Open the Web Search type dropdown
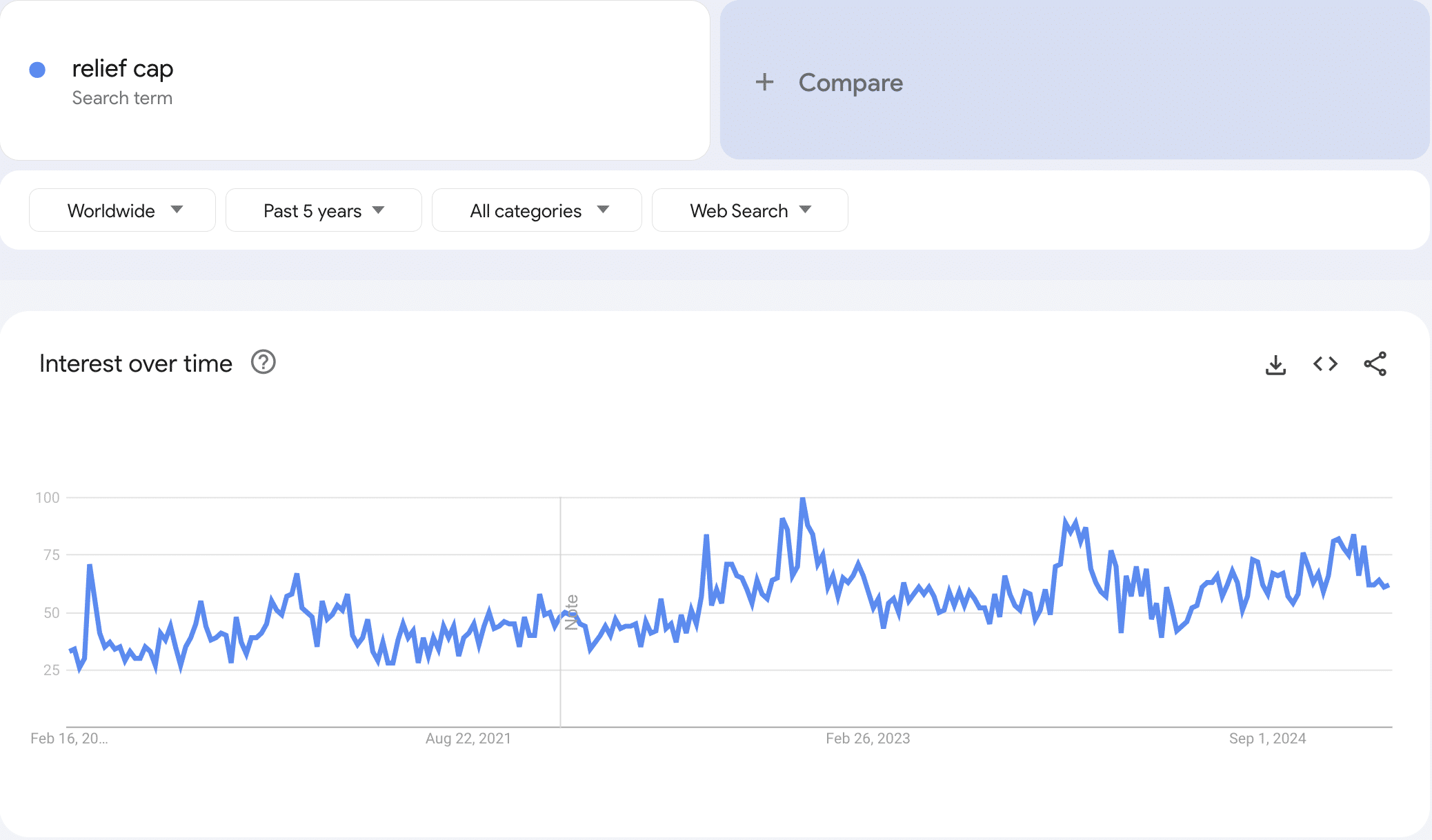The image size is (1432, 840). tap(750, 210)
